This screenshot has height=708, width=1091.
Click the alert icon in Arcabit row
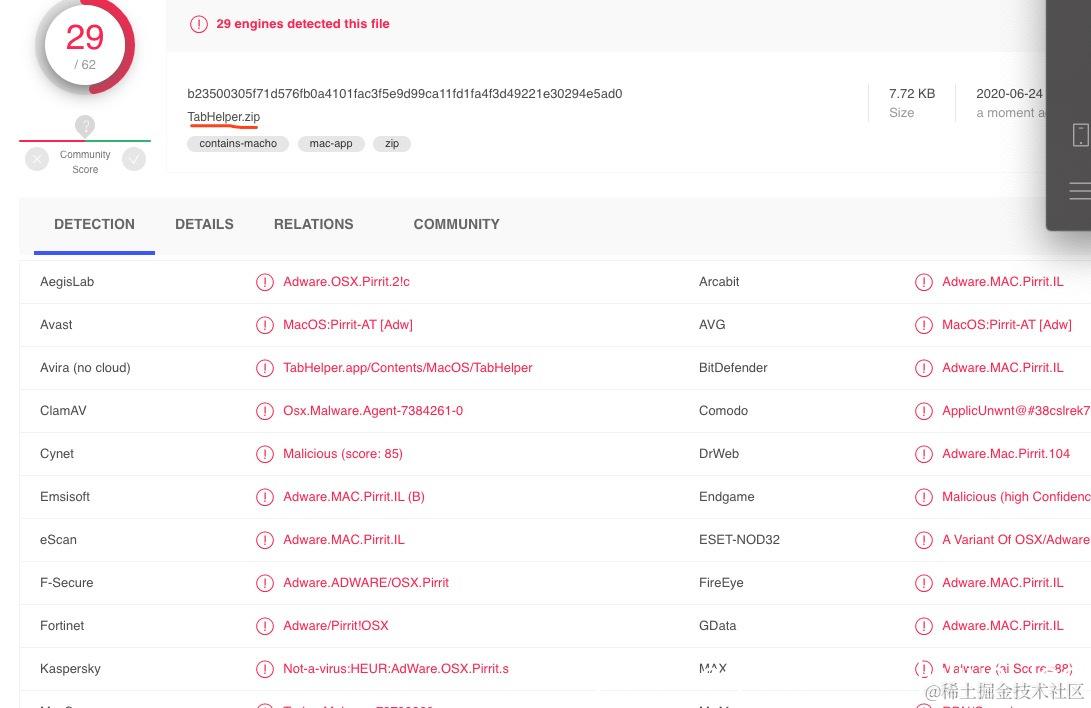pyautogui.click(x=924, y=282)
